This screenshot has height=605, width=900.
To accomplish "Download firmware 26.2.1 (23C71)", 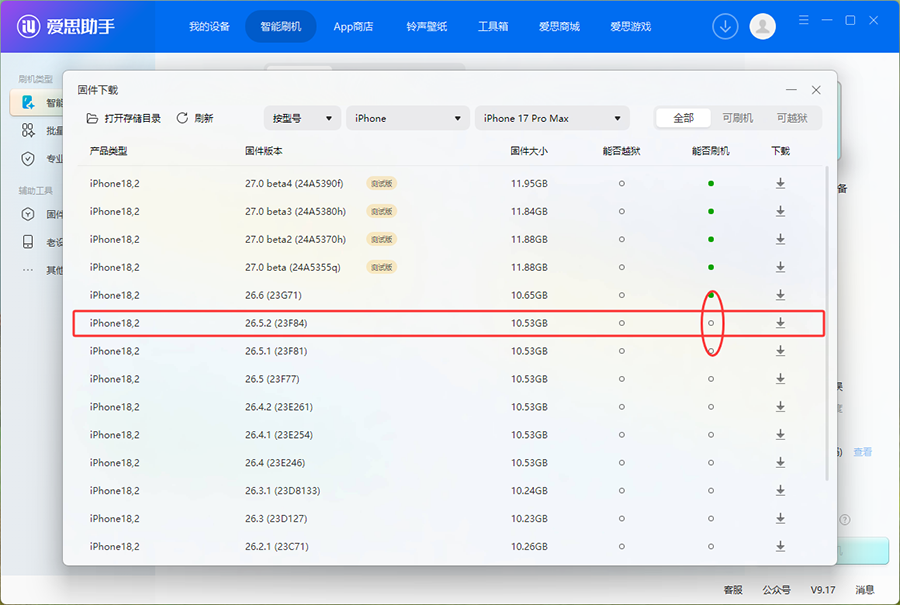I will pos(780,546).
